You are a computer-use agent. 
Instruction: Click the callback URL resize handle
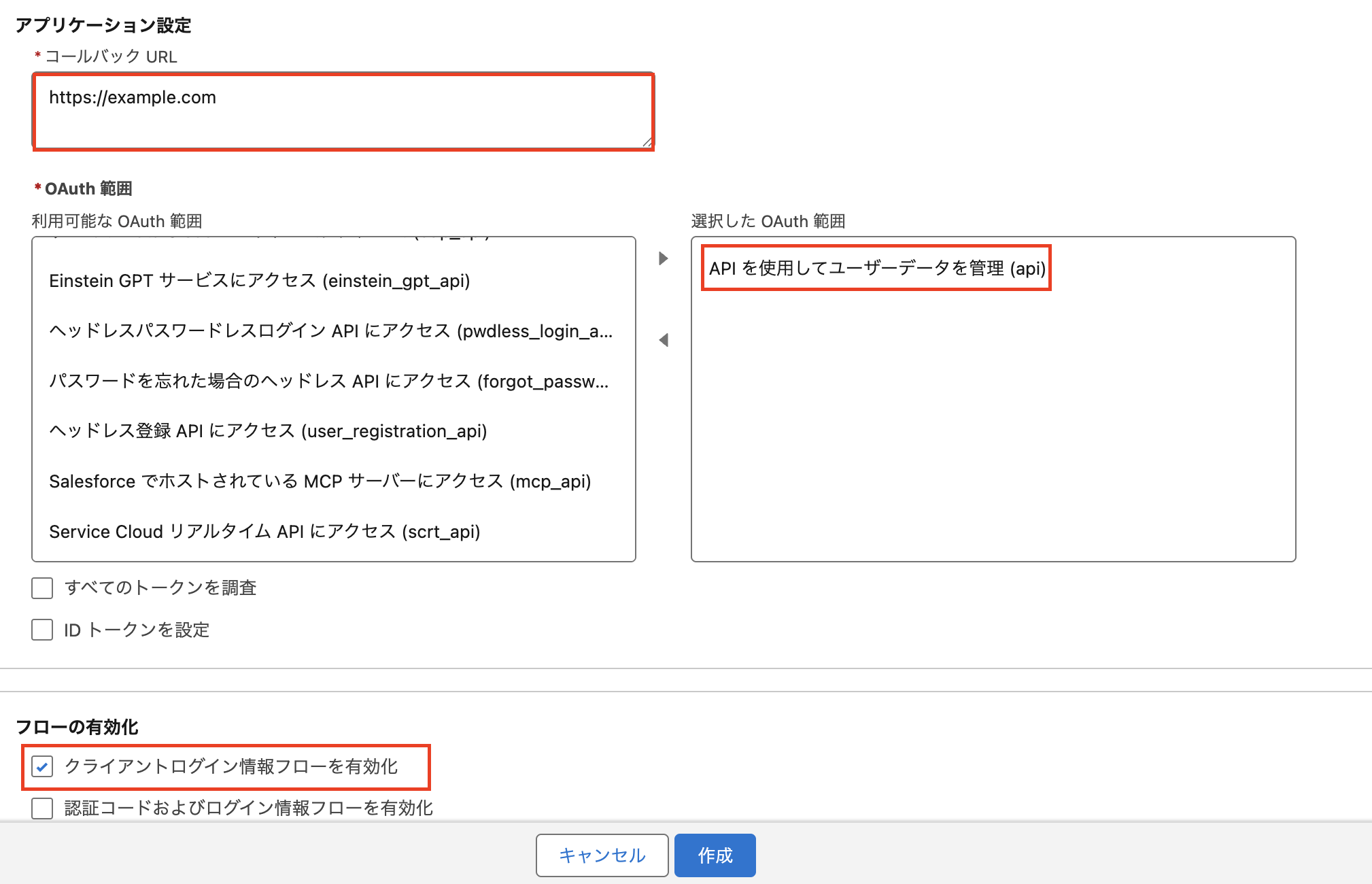[647, 142]
